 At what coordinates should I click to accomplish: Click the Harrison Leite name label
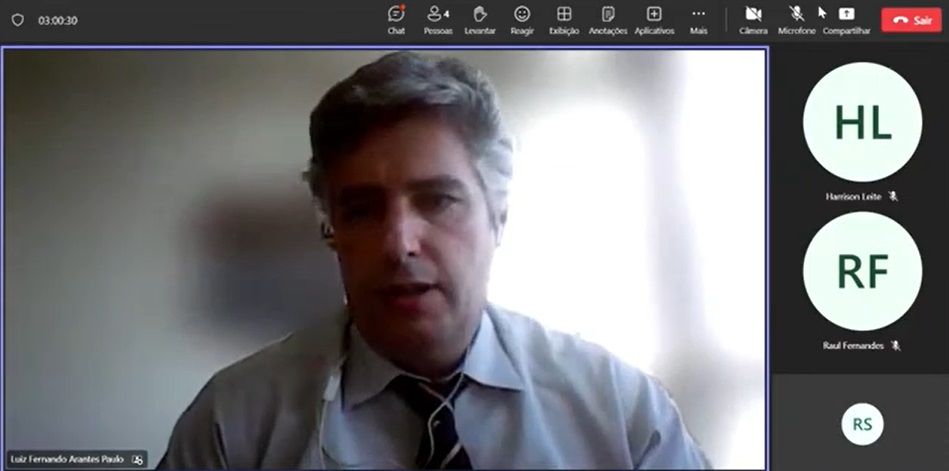[x=853, y=196]
